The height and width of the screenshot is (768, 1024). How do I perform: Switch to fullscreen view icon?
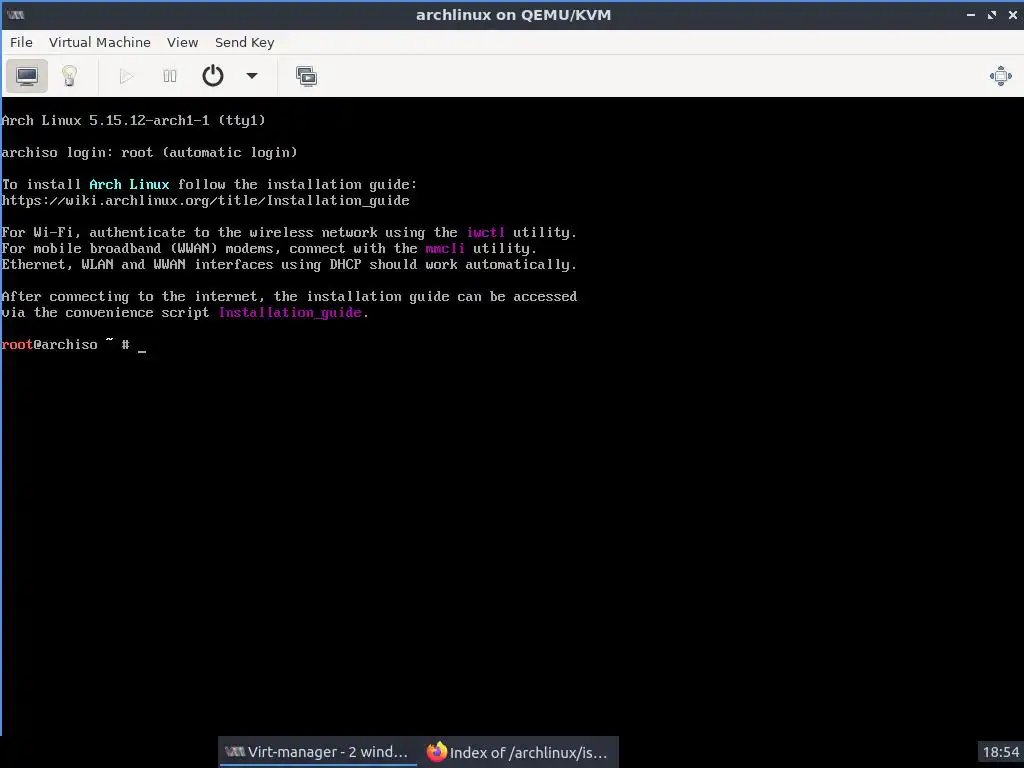click(1000, 76)
